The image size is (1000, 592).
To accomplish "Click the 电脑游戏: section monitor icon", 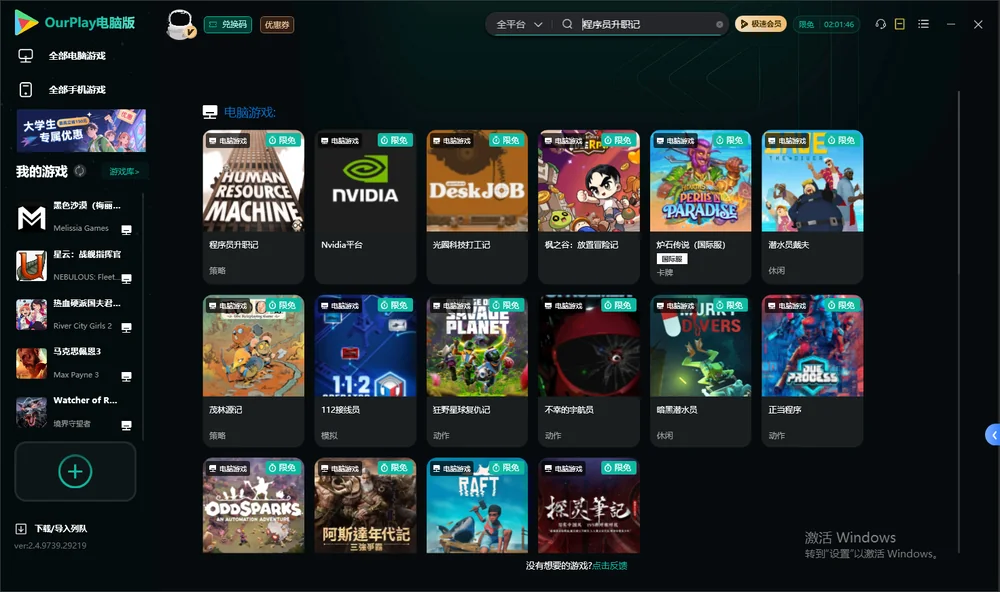I will (210, 112).
